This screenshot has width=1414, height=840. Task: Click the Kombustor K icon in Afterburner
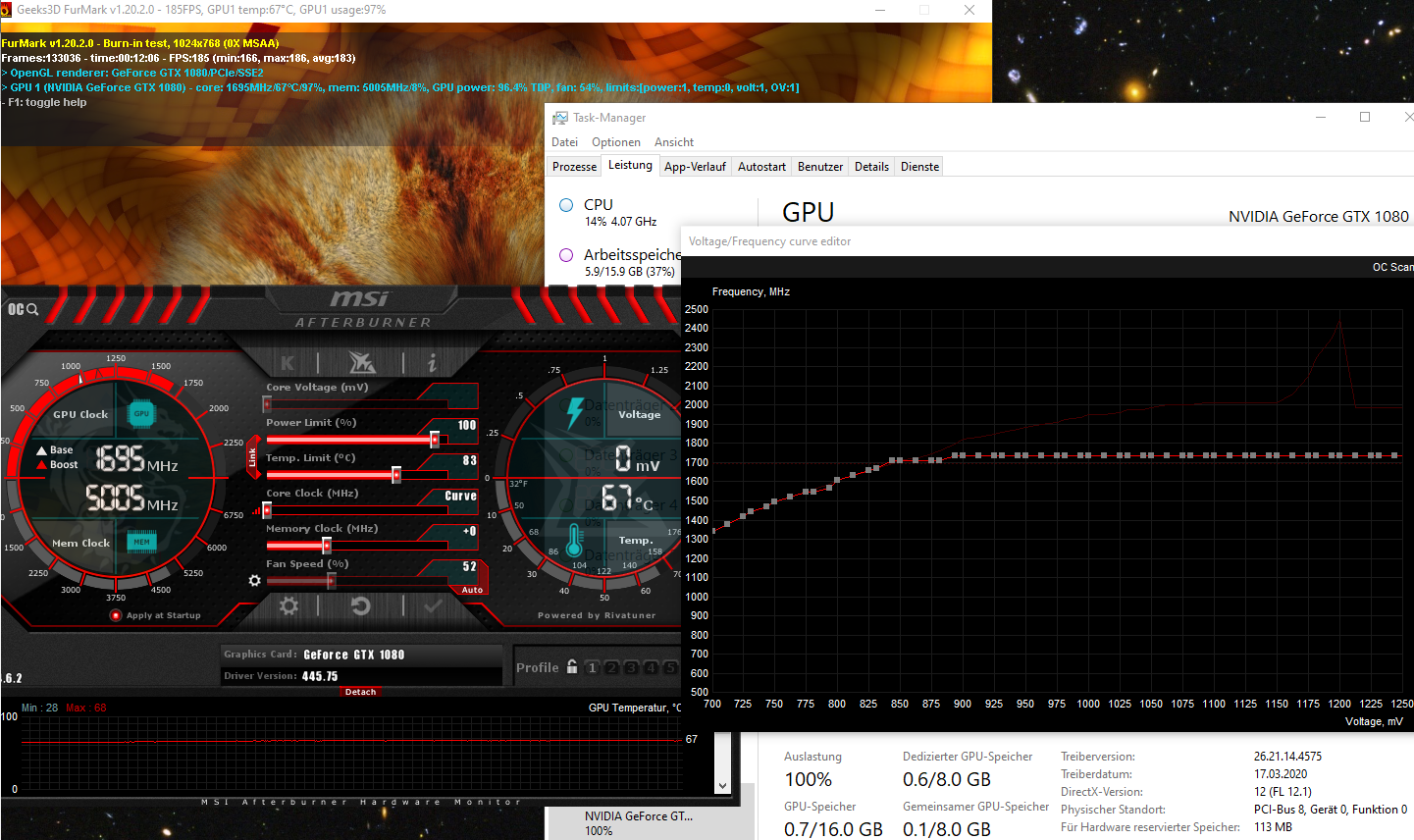[x=288, y=363]
